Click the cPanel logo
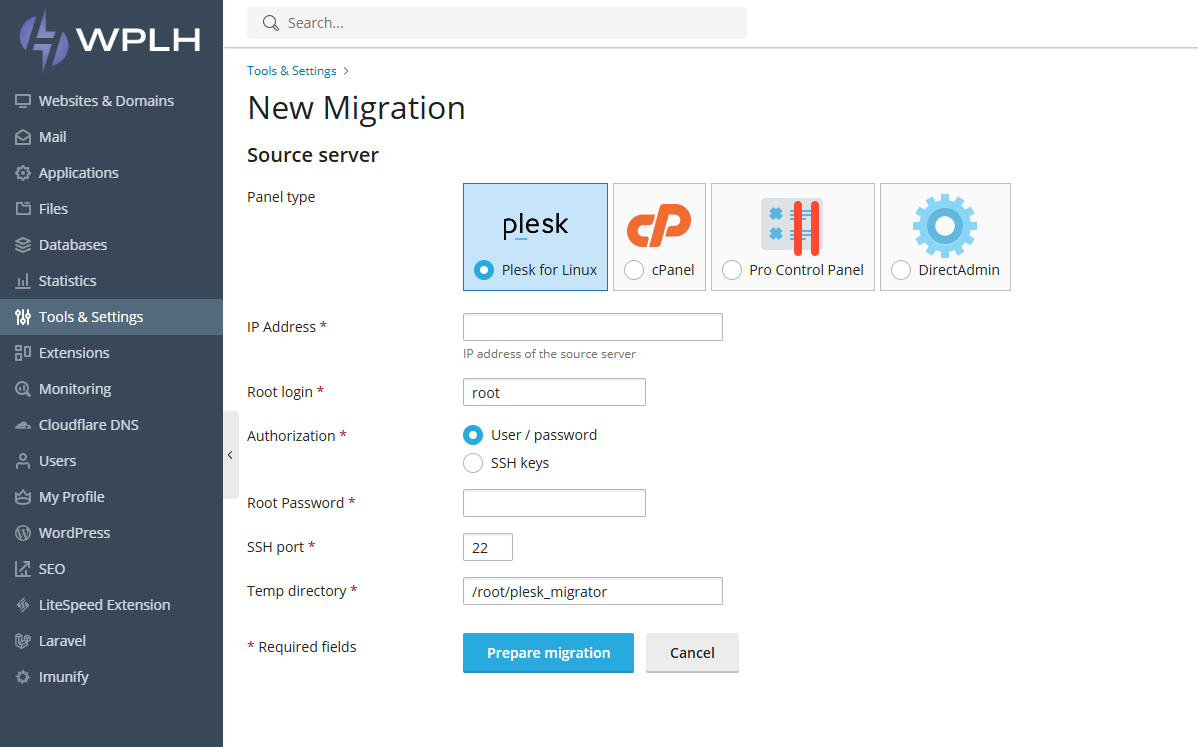Viewport: 1198px width, 747px height. tap(659, 225)
